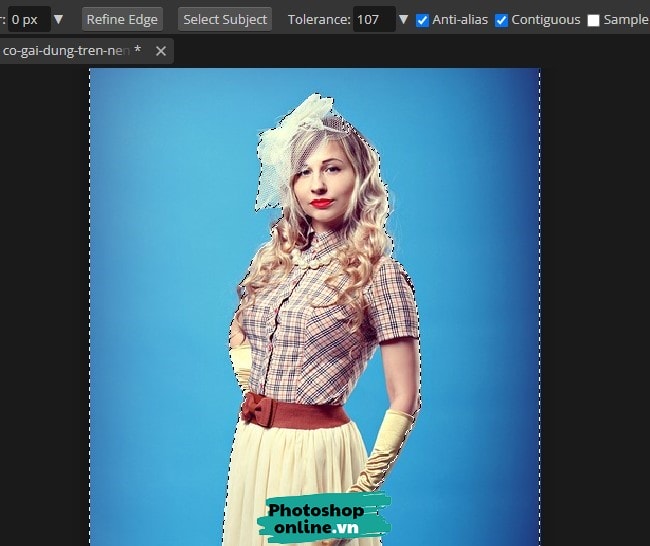
Task: Click the Photoshop online.vn watermark logo
Action: tap(324, 517)
